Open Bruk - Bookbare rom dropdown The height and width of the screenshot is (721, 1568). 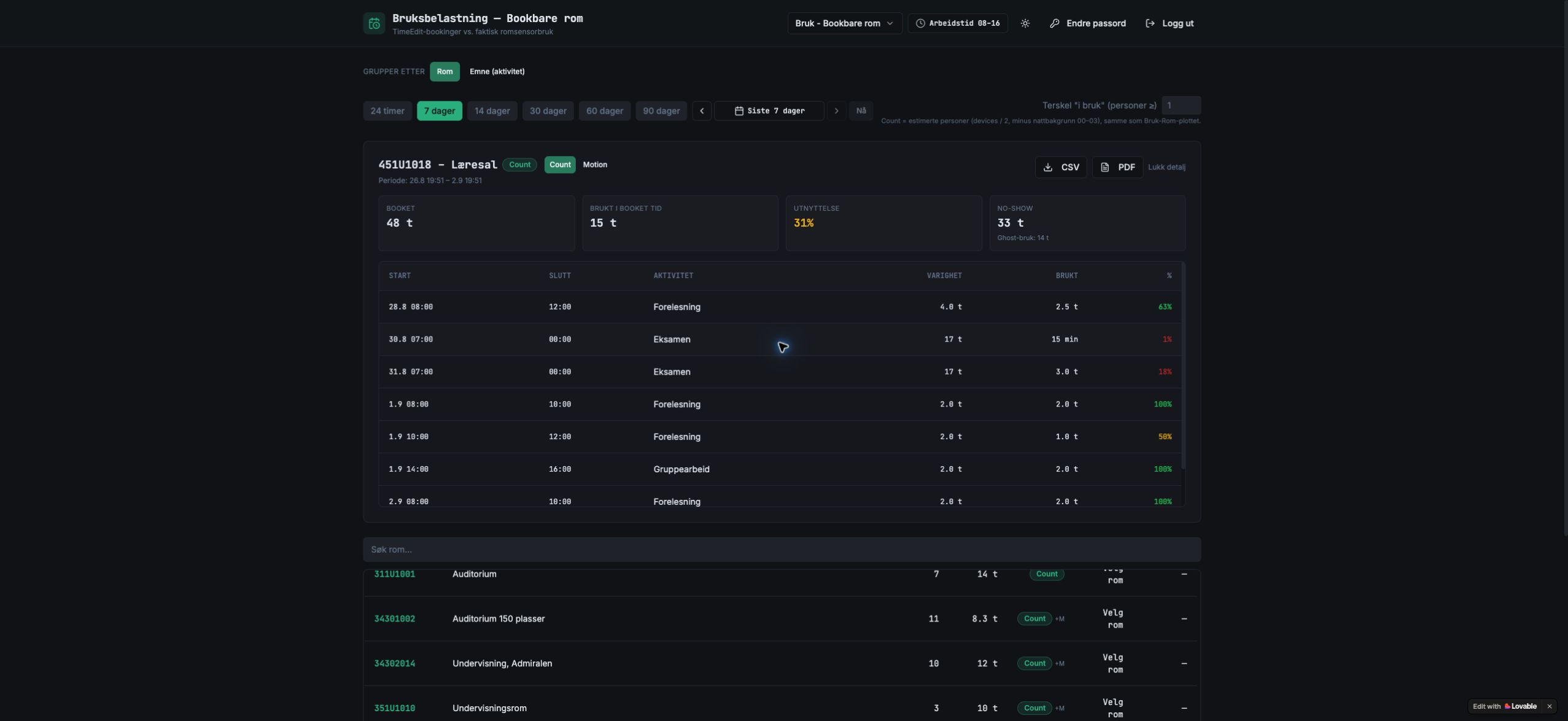[845, 23]
